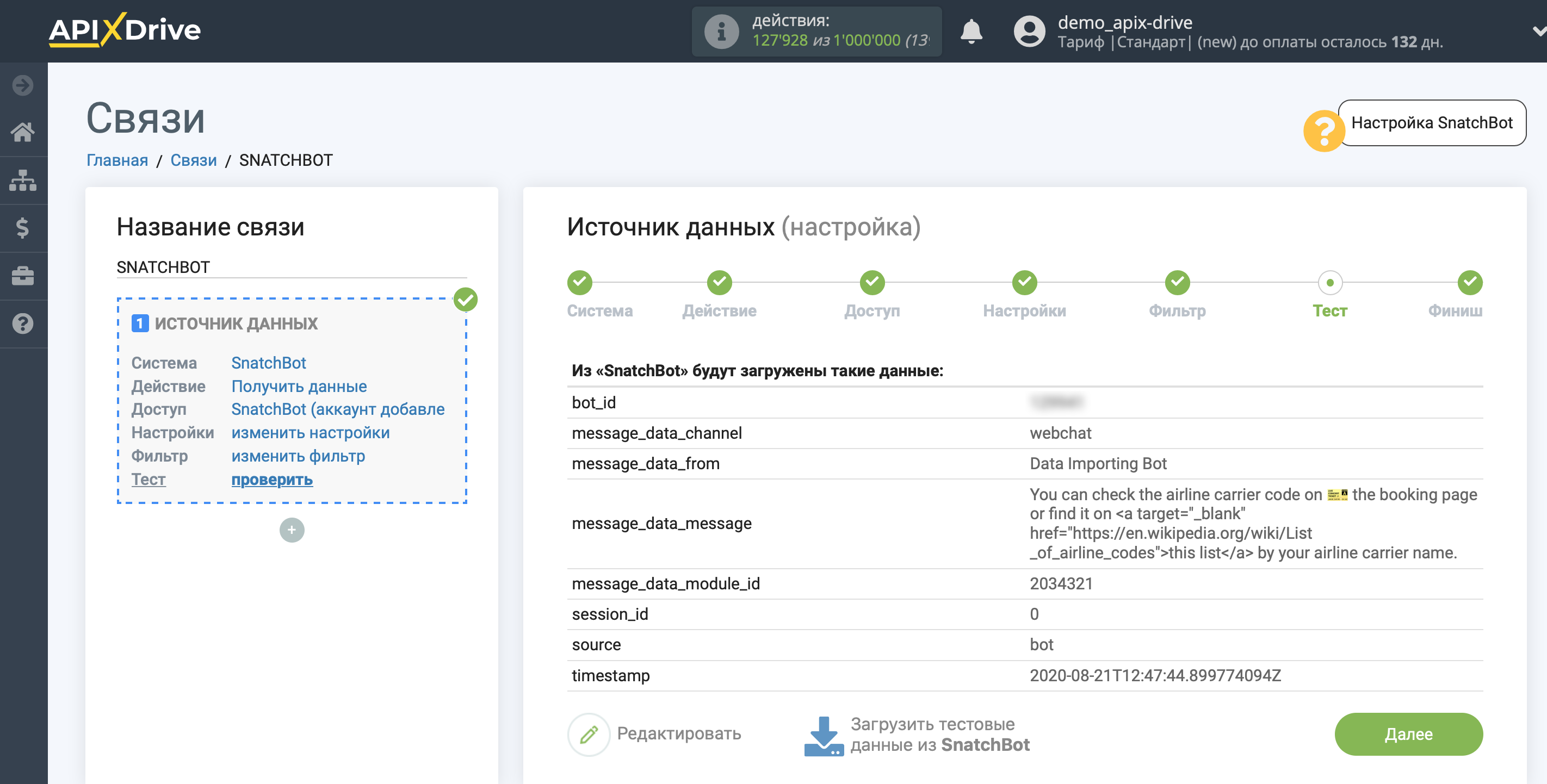Click the pencil edit icon
The image size is (1547, 784).
(589, 734)
